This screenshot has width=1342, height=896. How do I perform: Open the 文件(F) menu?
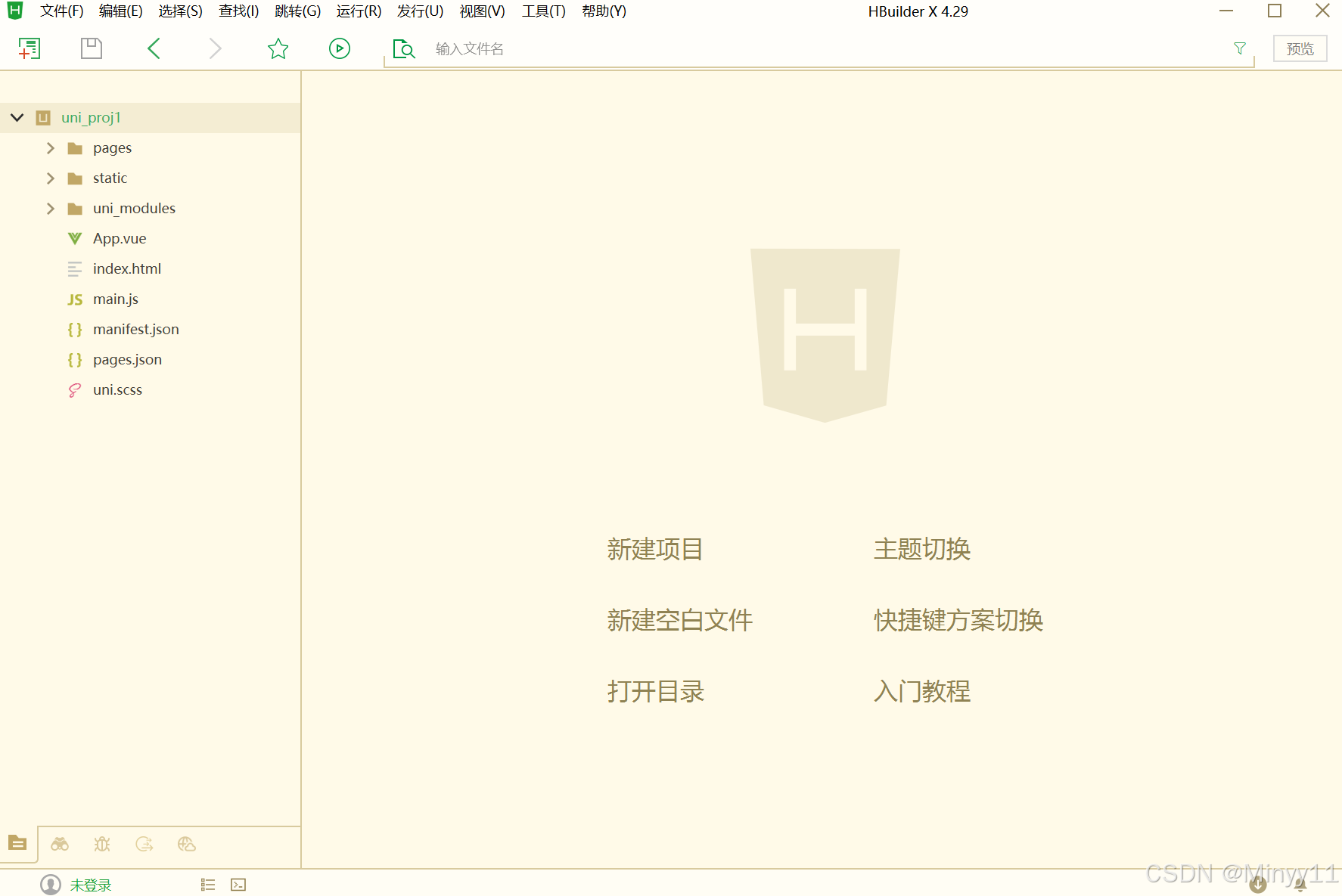[62, 11]
